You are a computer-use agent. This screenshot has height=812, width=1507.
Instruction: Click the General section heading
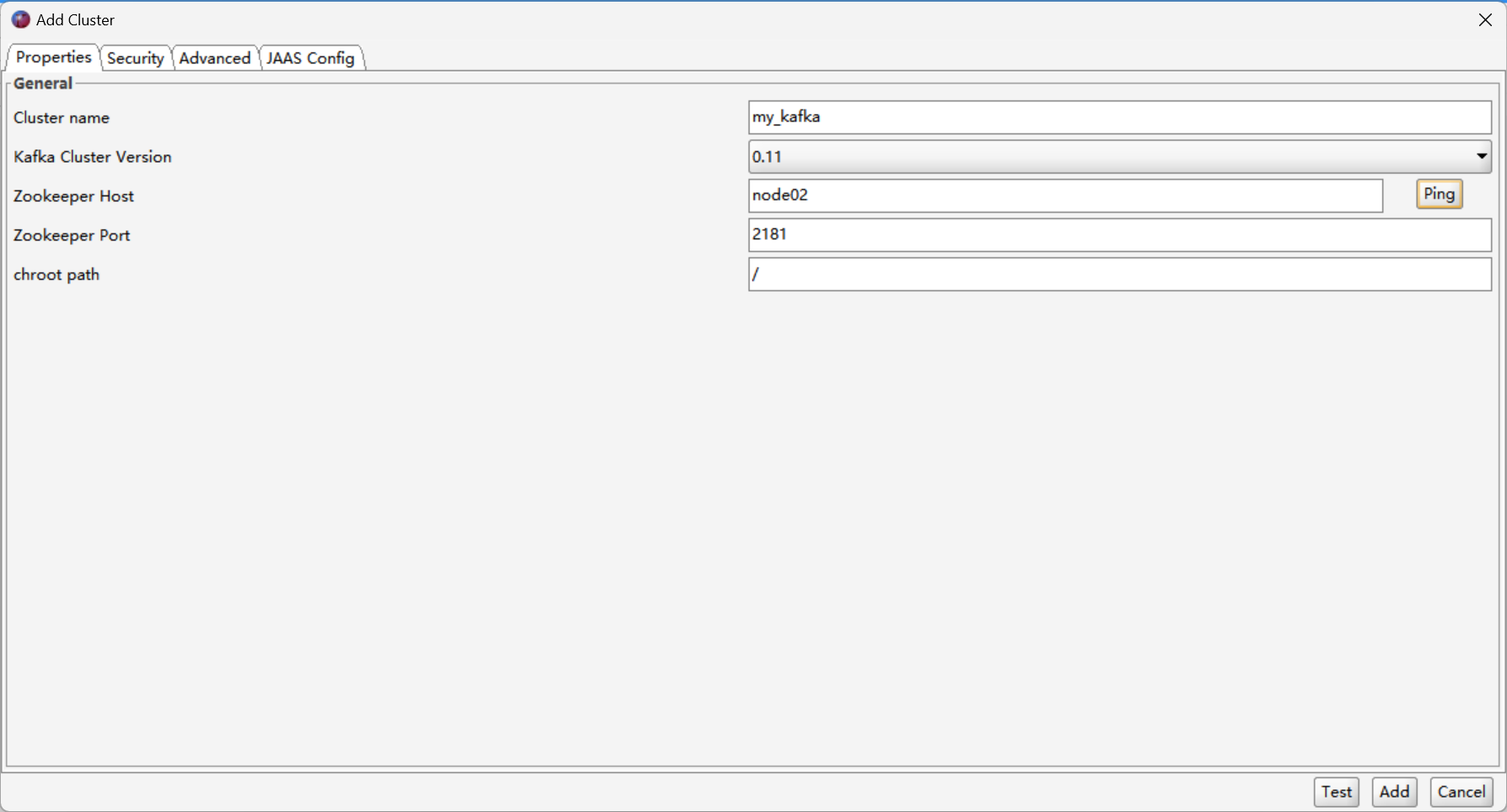[x=43, y=83]
